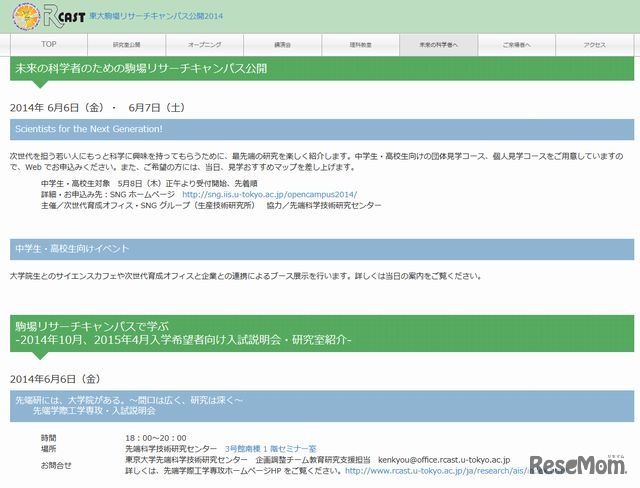This screenshot has height=488, width=640.
Task: Click the 中学生・高校生対象 5月8日 registration line
Action: 149,184
